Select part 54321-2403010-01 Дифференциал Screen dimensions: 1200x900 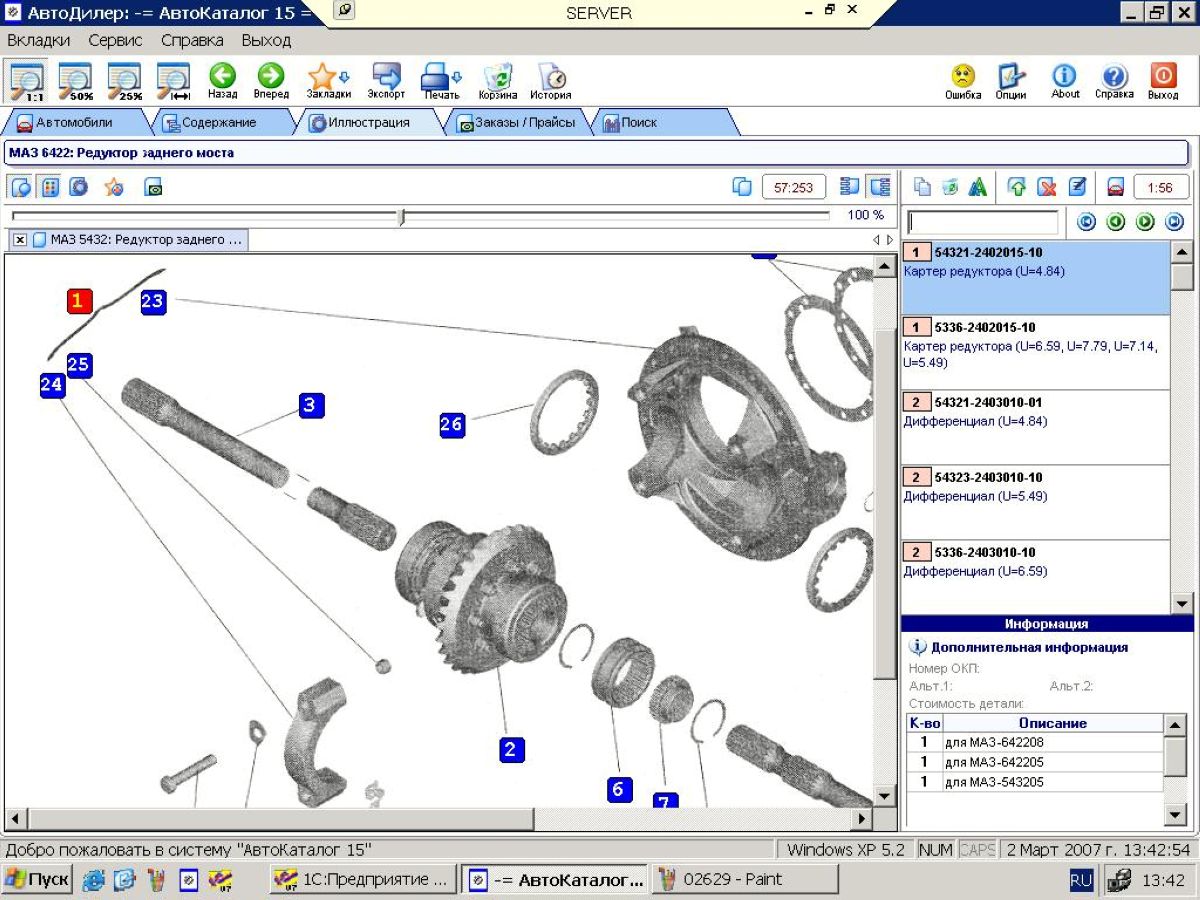(x=1035, y=428)
